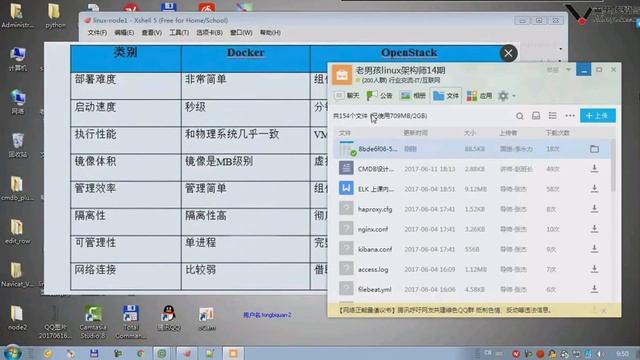Download nginx.conf using its download icon
This screenshot has height=360, width=640.
point(594,228)
